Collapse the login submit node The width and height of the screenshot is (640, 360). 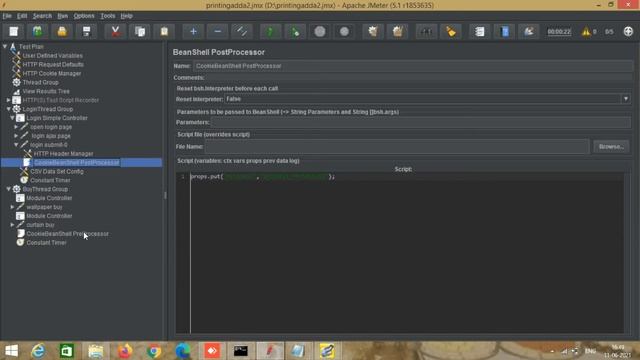[16, 144]
